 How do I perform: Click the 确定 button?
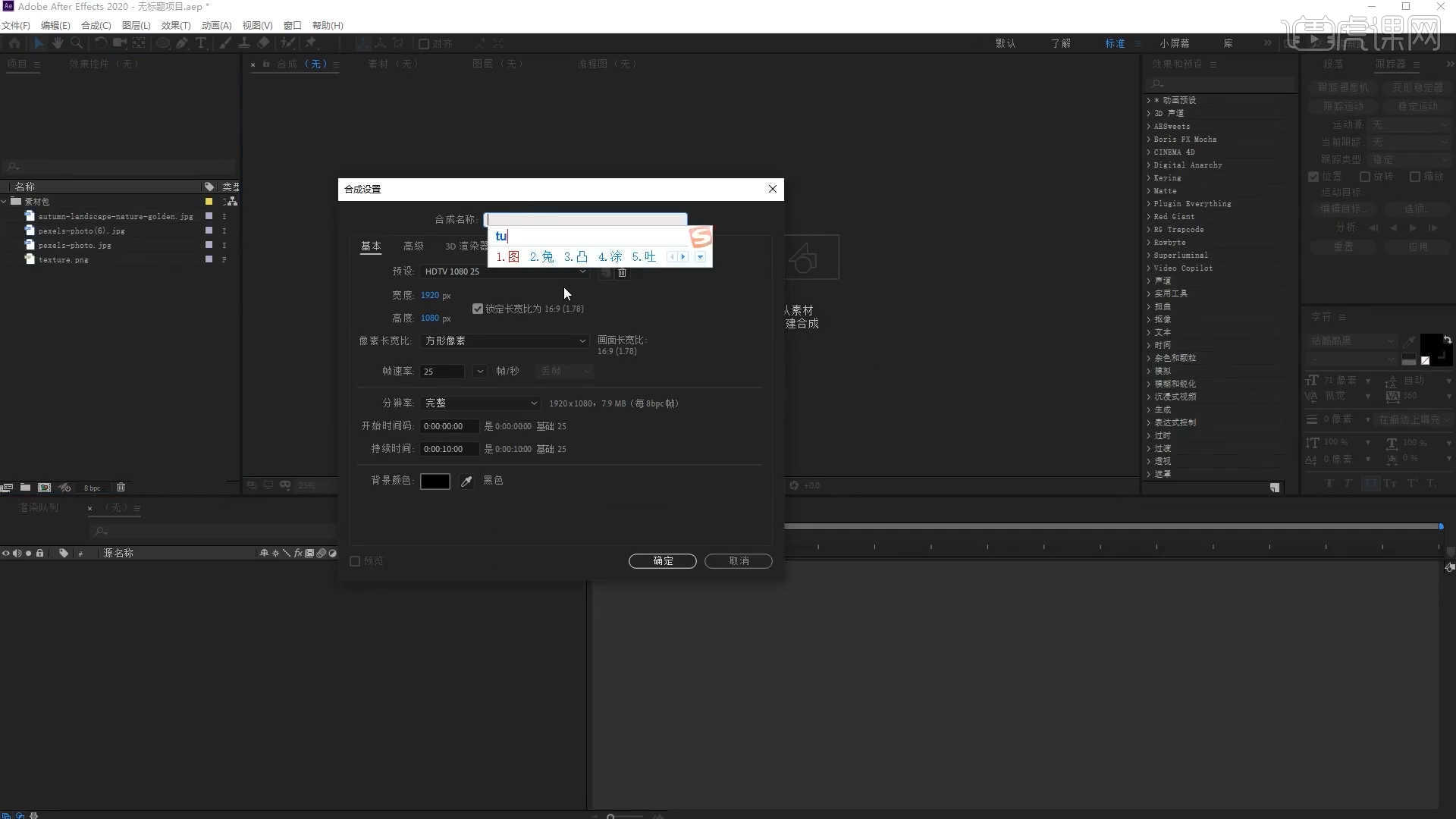tap(662, 561)
